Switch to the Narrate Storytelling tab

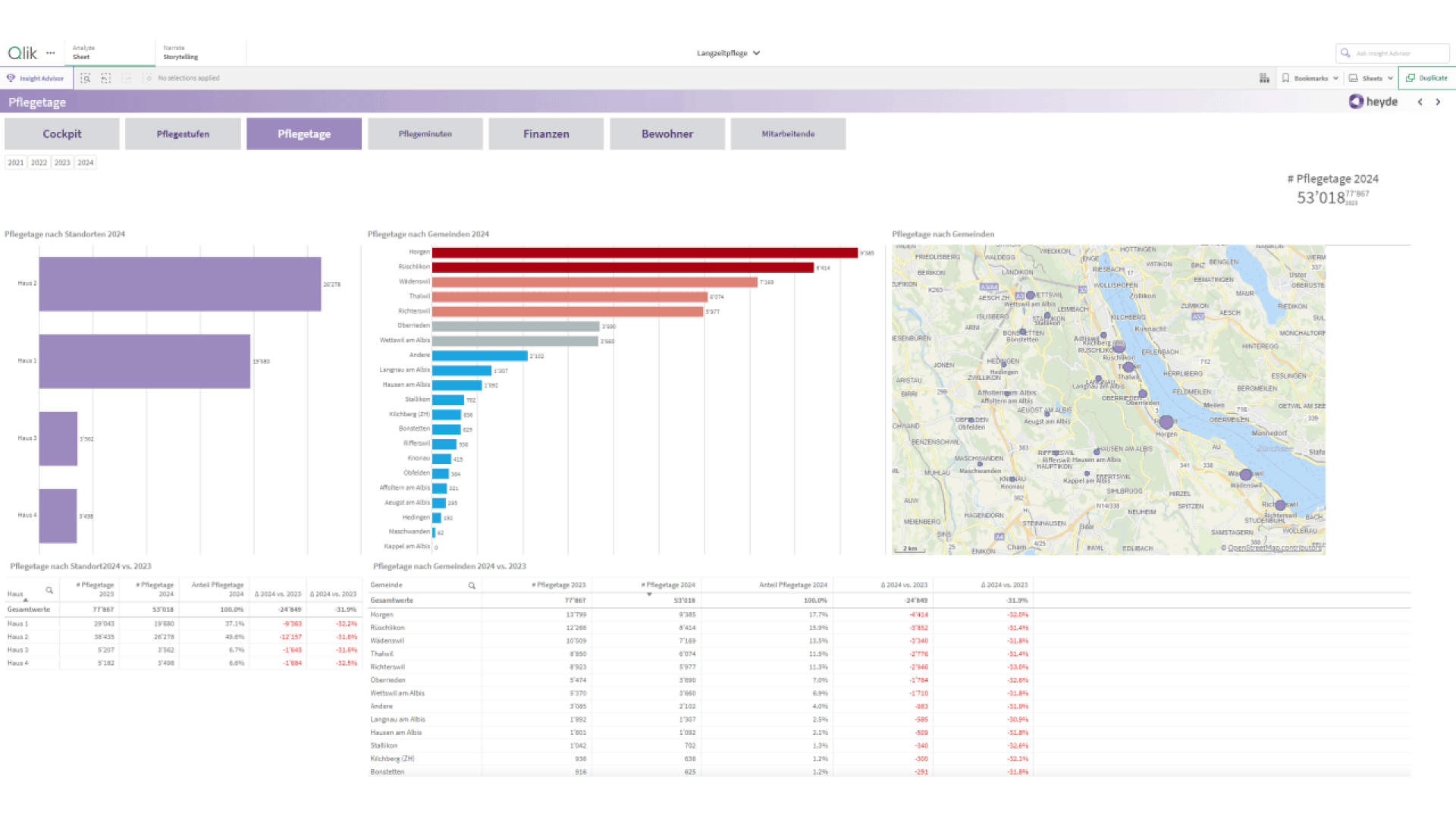pos(180,52)
